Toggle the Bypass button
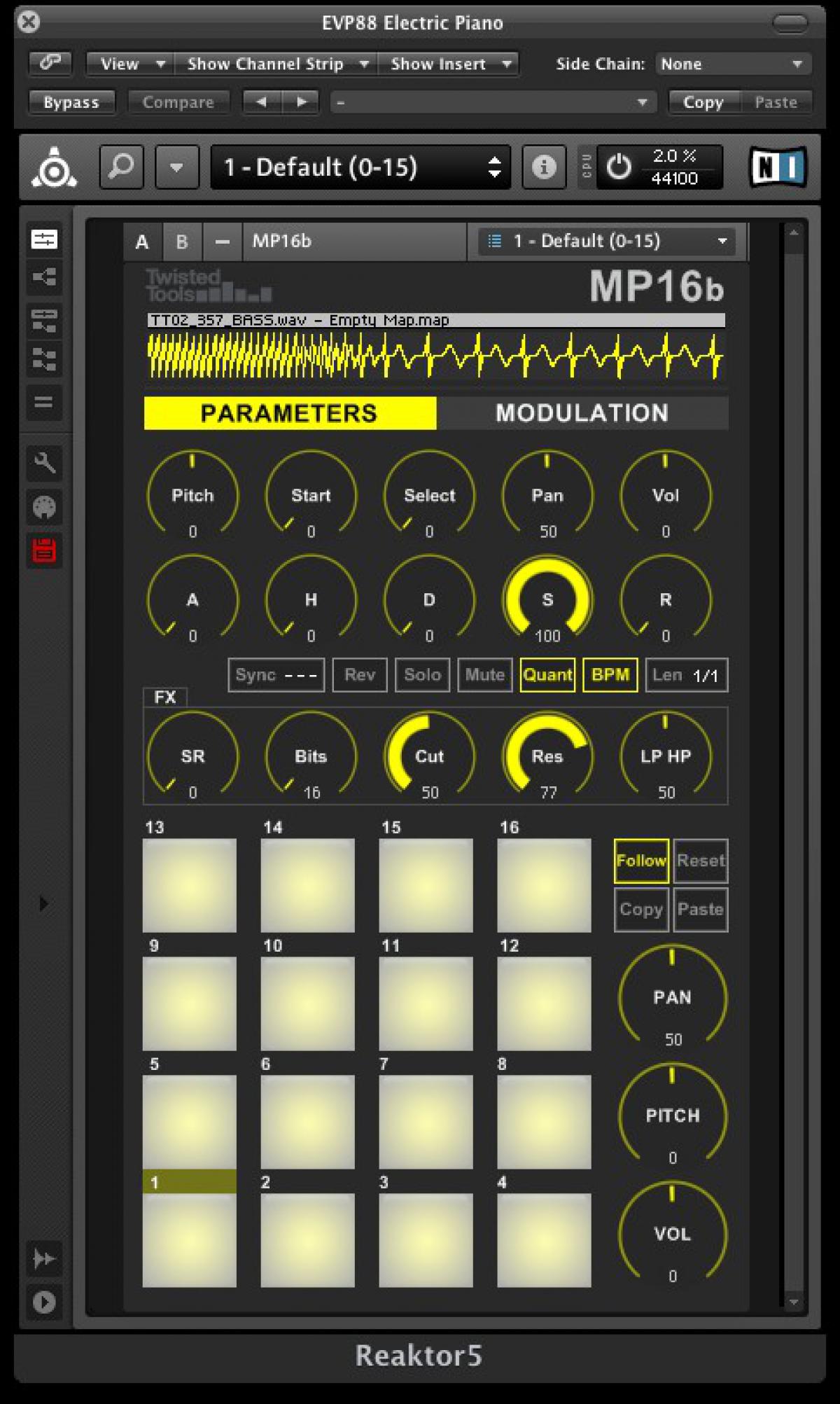840x1404 pixels. 71,102
